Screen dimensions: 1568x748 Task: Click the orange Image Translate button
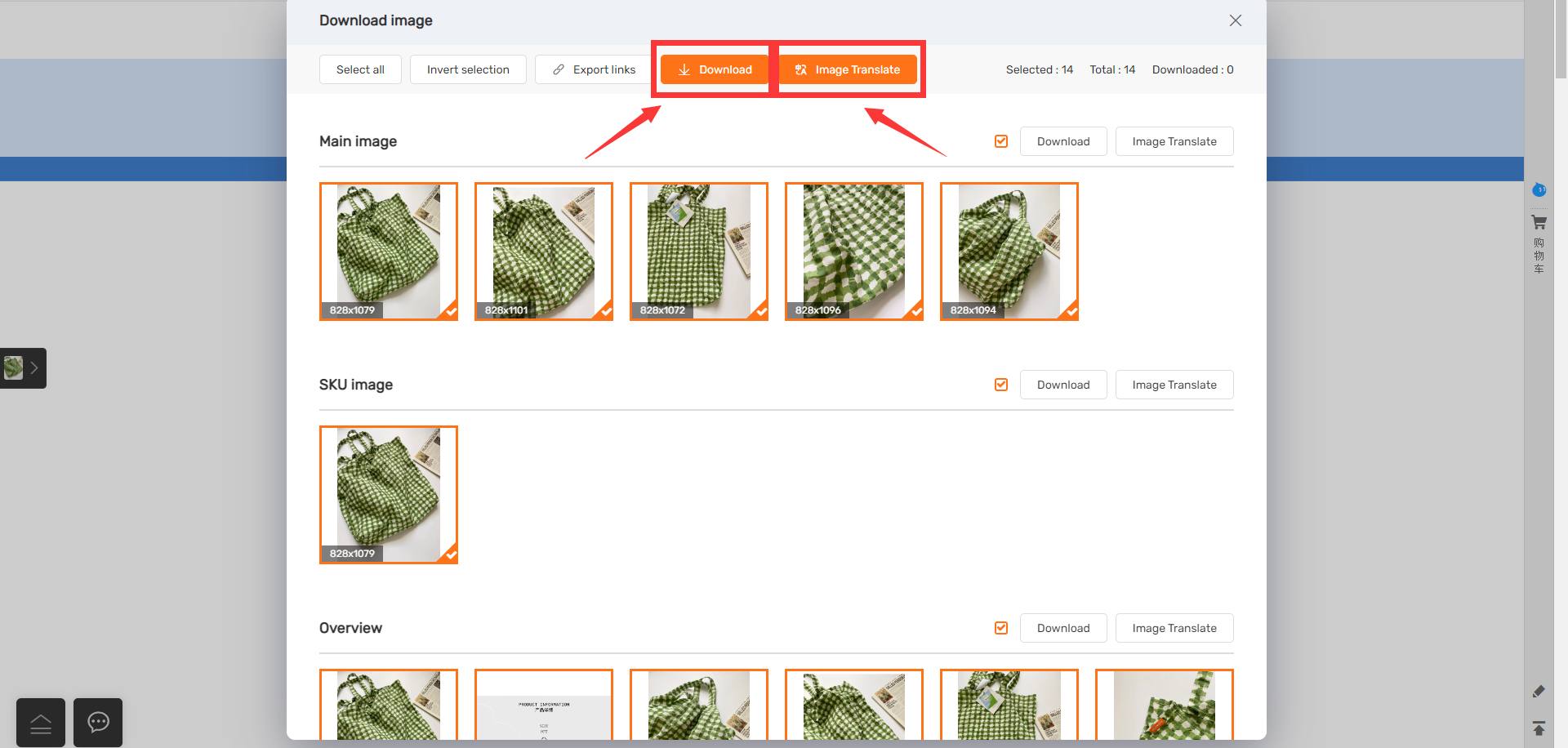pos(848,69)
